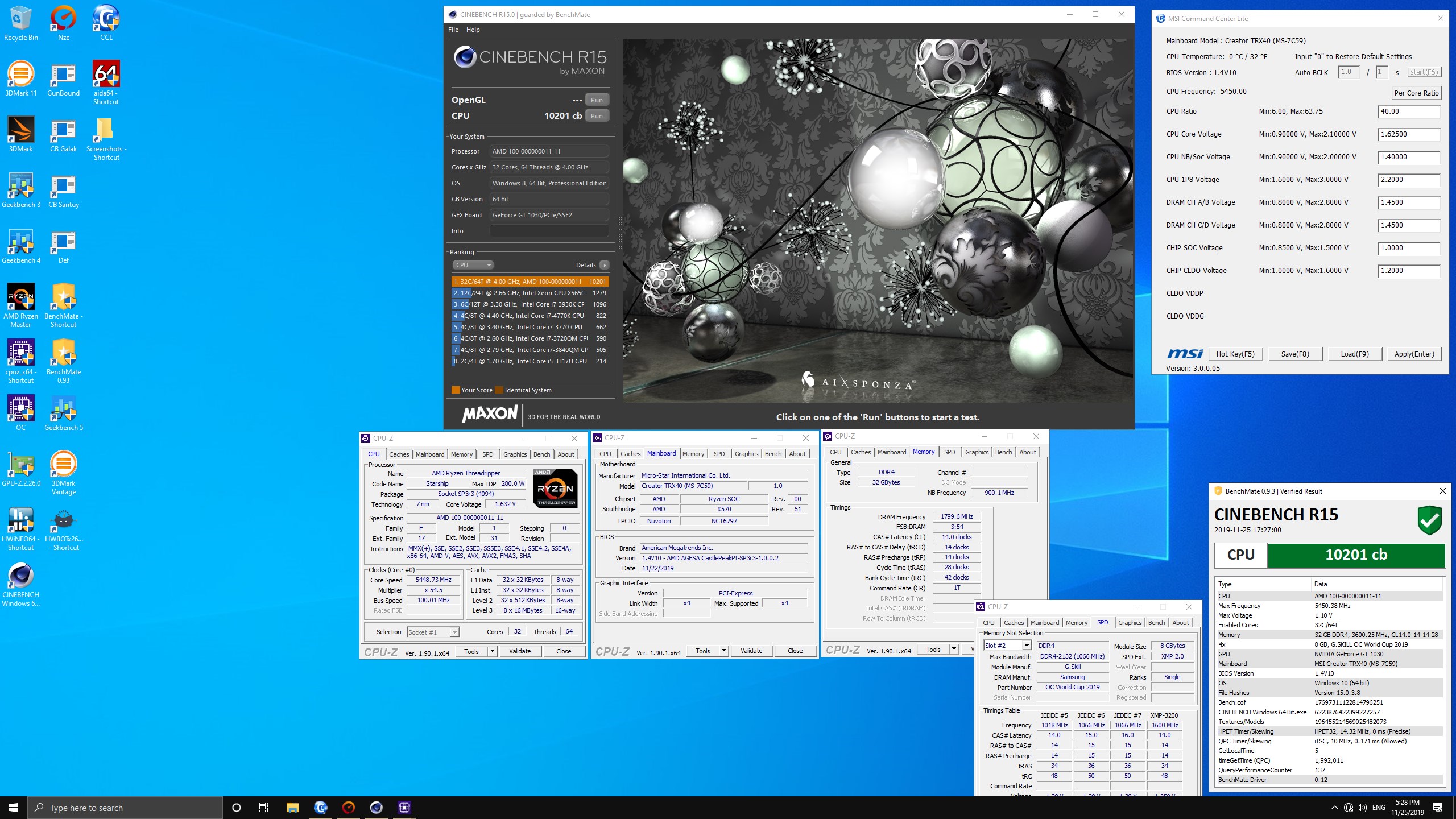Switch to About tab in SPD CPU-Z window
Viewport: 1456px width, 819px height.
coord(1181,623)
